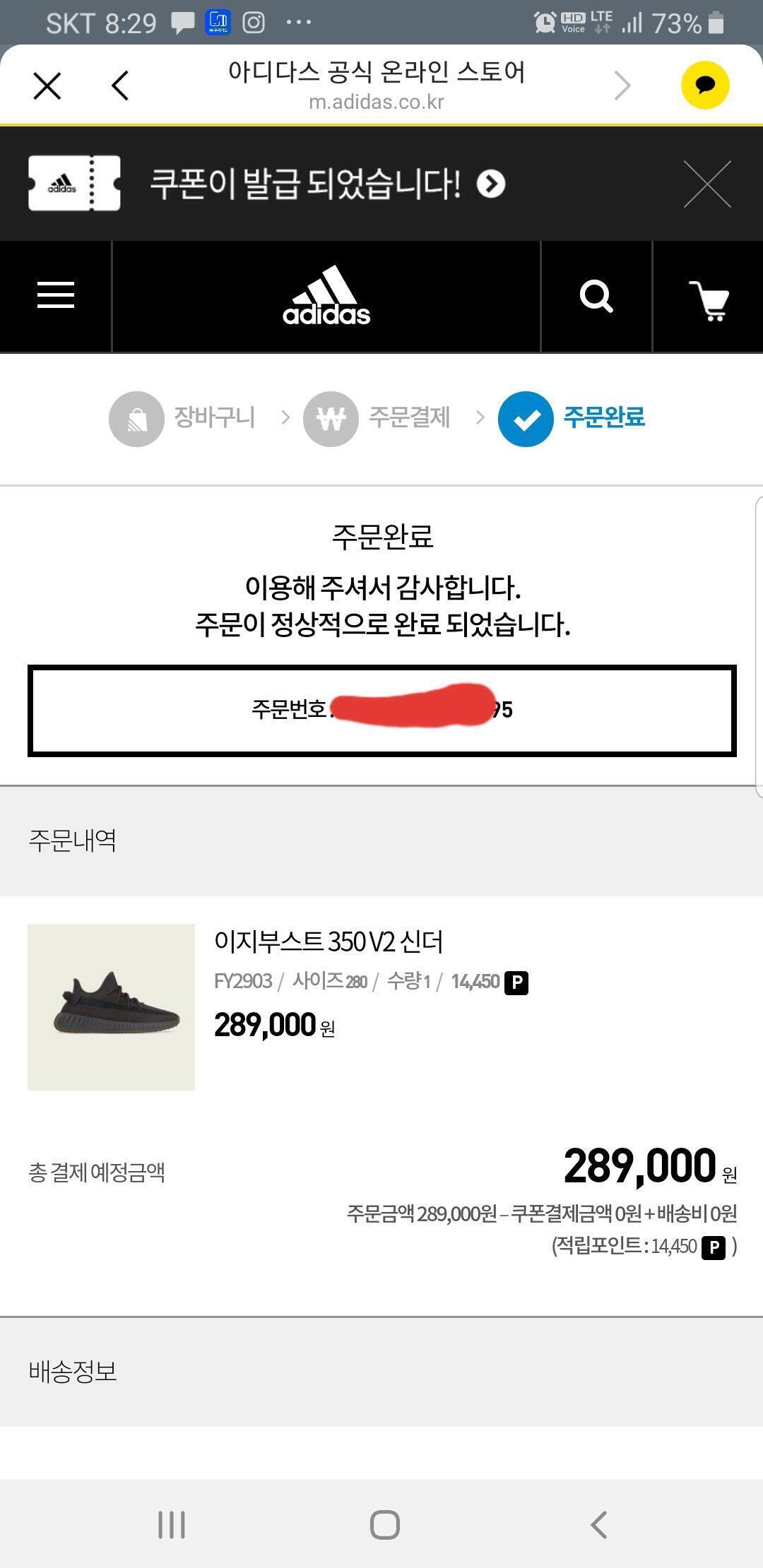Tap the adidas coupon ticket icon
Image resolution: width=763 pixels, height=1568 pixels.
pyautogui.click(x=74, y=184)
